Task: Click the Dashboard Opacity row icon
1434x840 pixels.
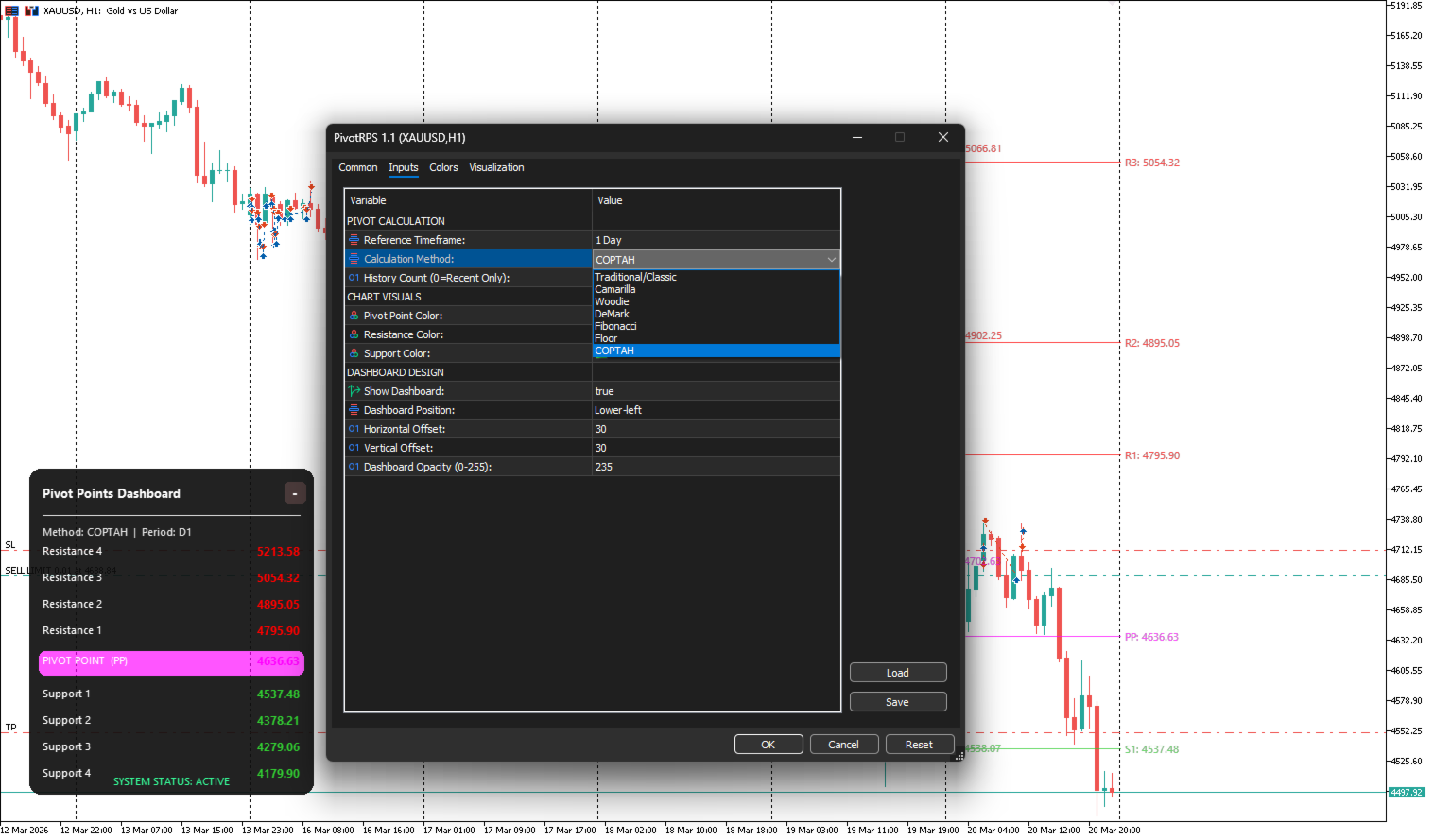Action: click(354, 467)
